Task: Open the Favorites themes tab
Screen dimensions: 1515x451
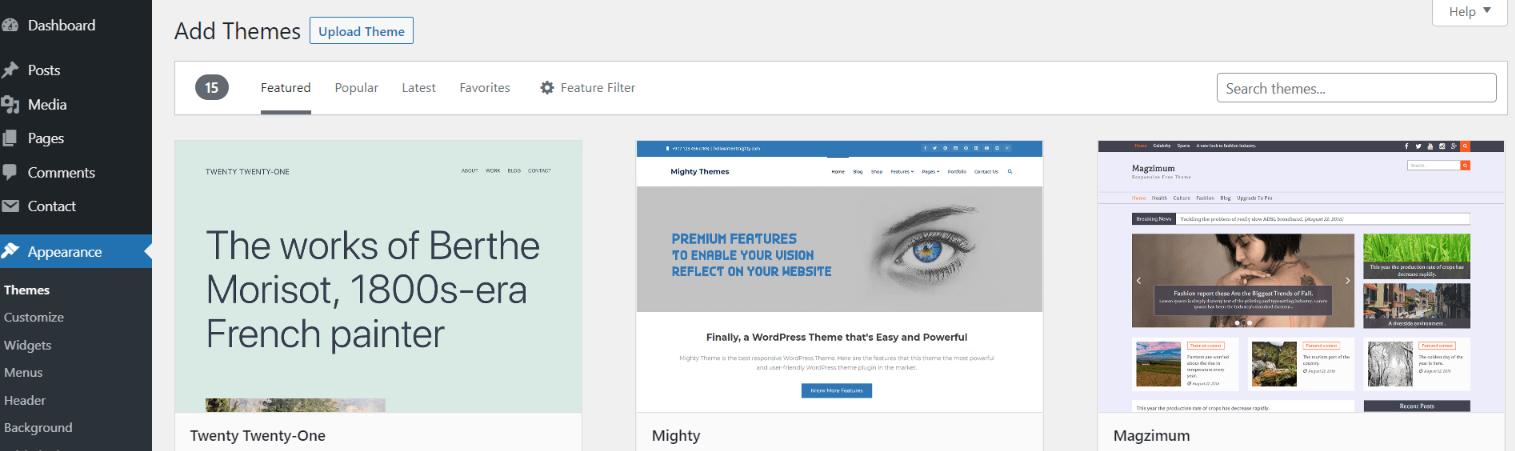Action: coord(485,88)
